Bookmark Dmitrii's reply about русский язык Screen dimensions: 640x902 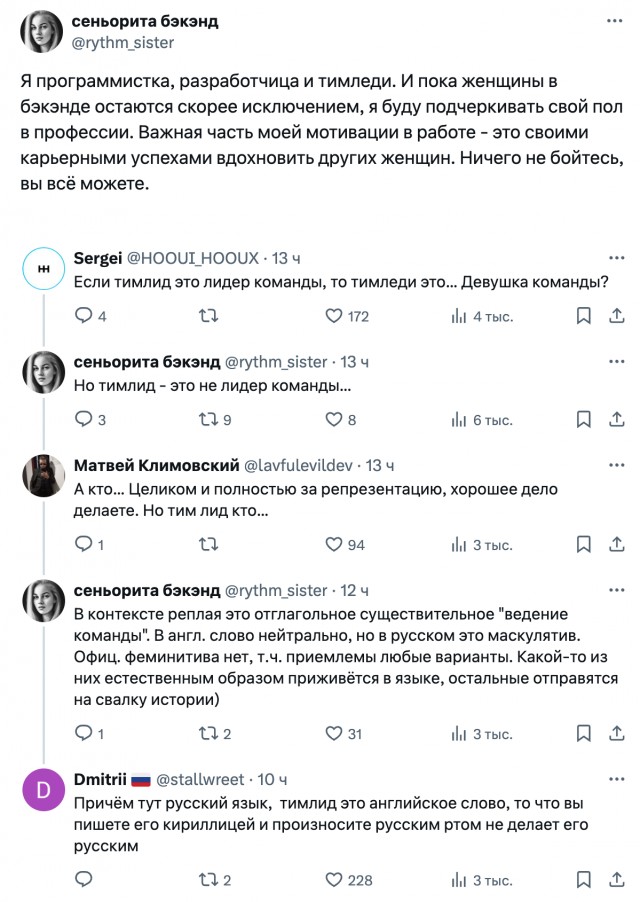pyautogui.click(x=582, y=875)
